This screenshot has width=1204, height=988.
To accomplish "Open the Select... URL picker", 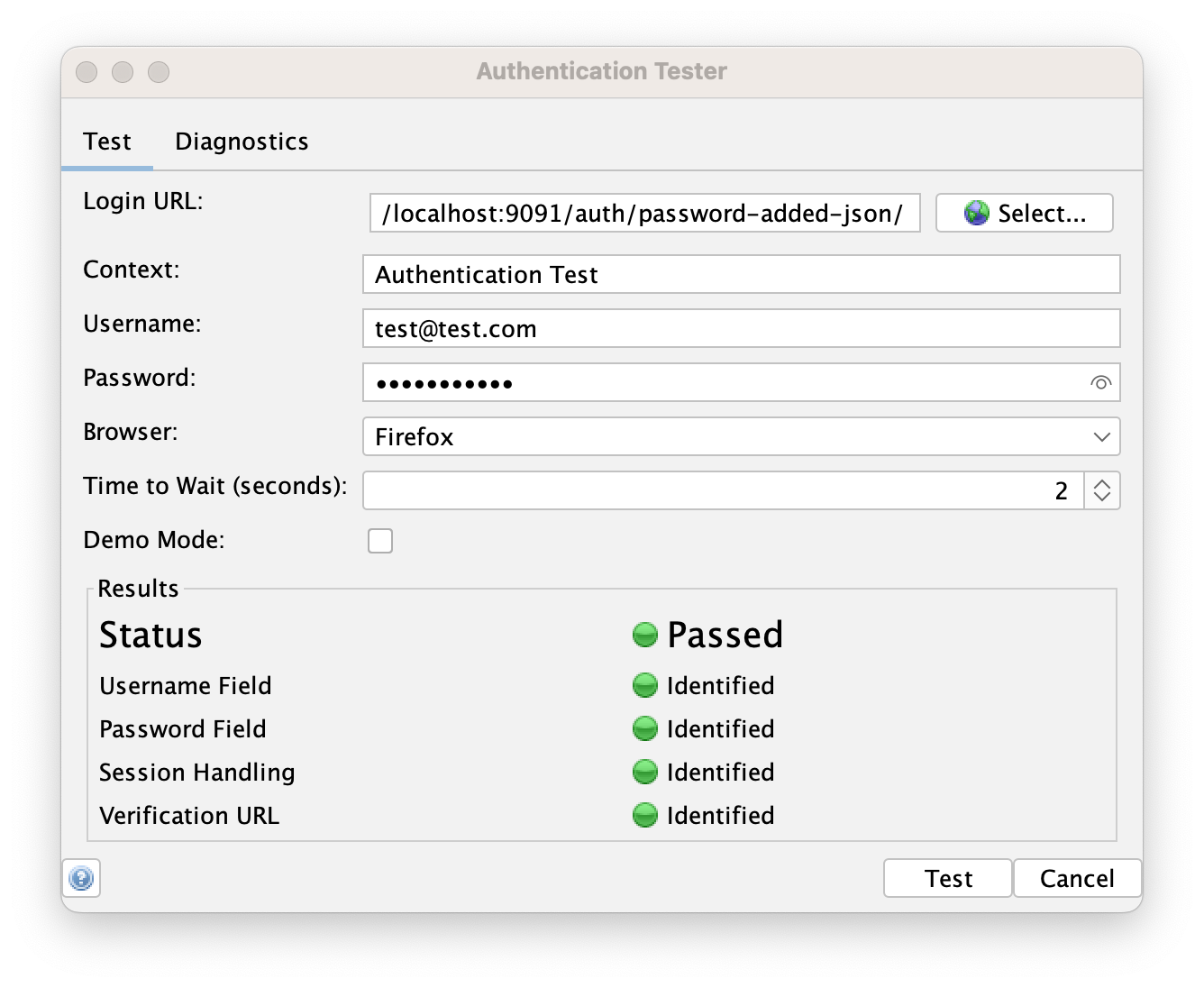I will (1024, 213).
